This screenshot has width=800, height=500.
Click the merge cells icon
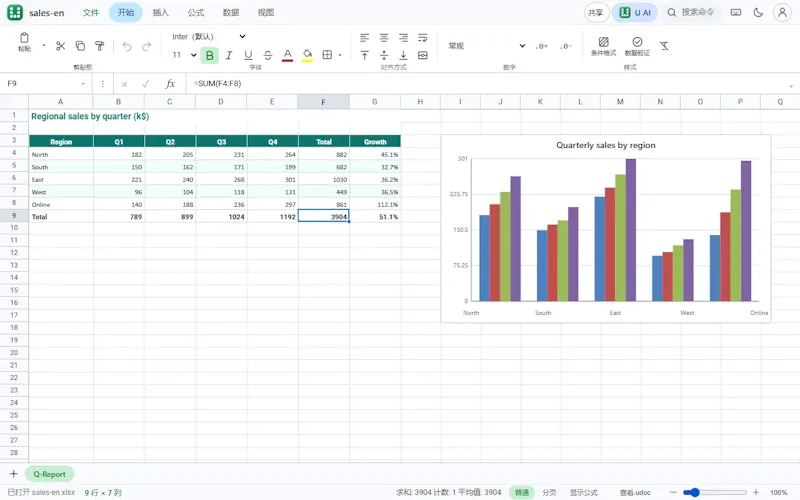pos(422,55)
